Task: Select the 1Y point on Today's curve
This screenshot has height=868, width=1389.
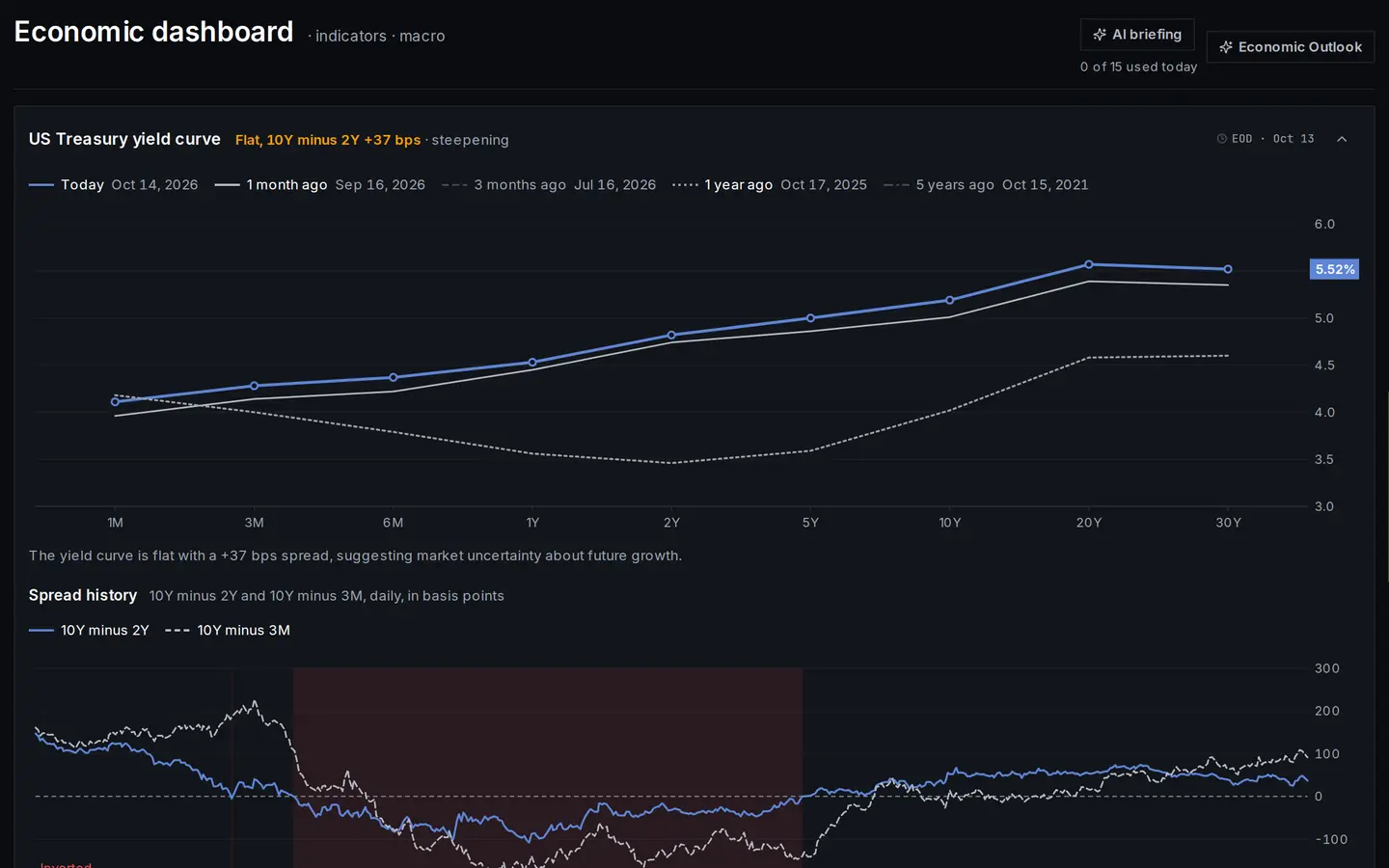Action: (532, 363)
